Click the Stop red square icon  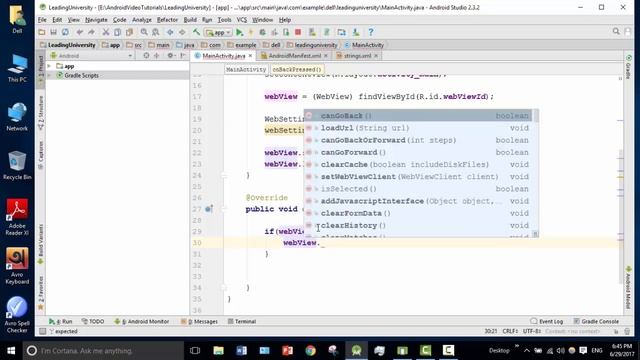[298, 32]
